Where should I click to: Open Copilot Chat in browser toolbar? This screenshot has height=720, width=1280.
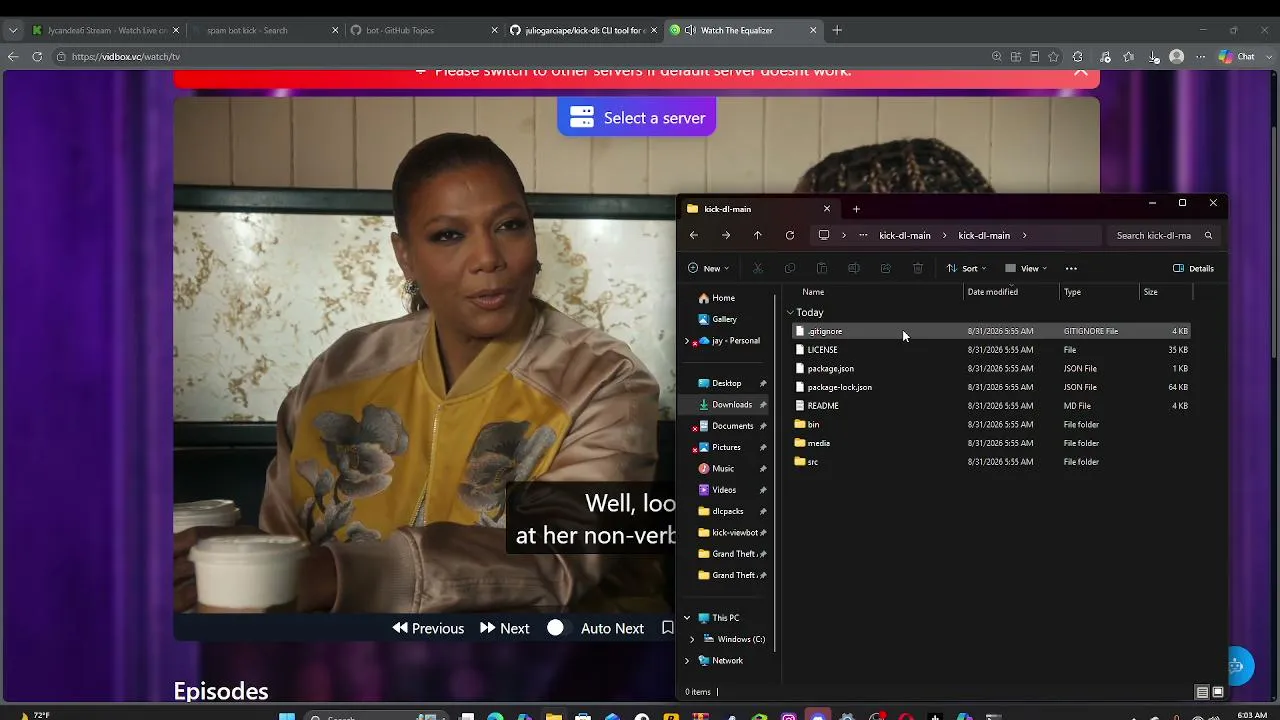(1237, 57)
